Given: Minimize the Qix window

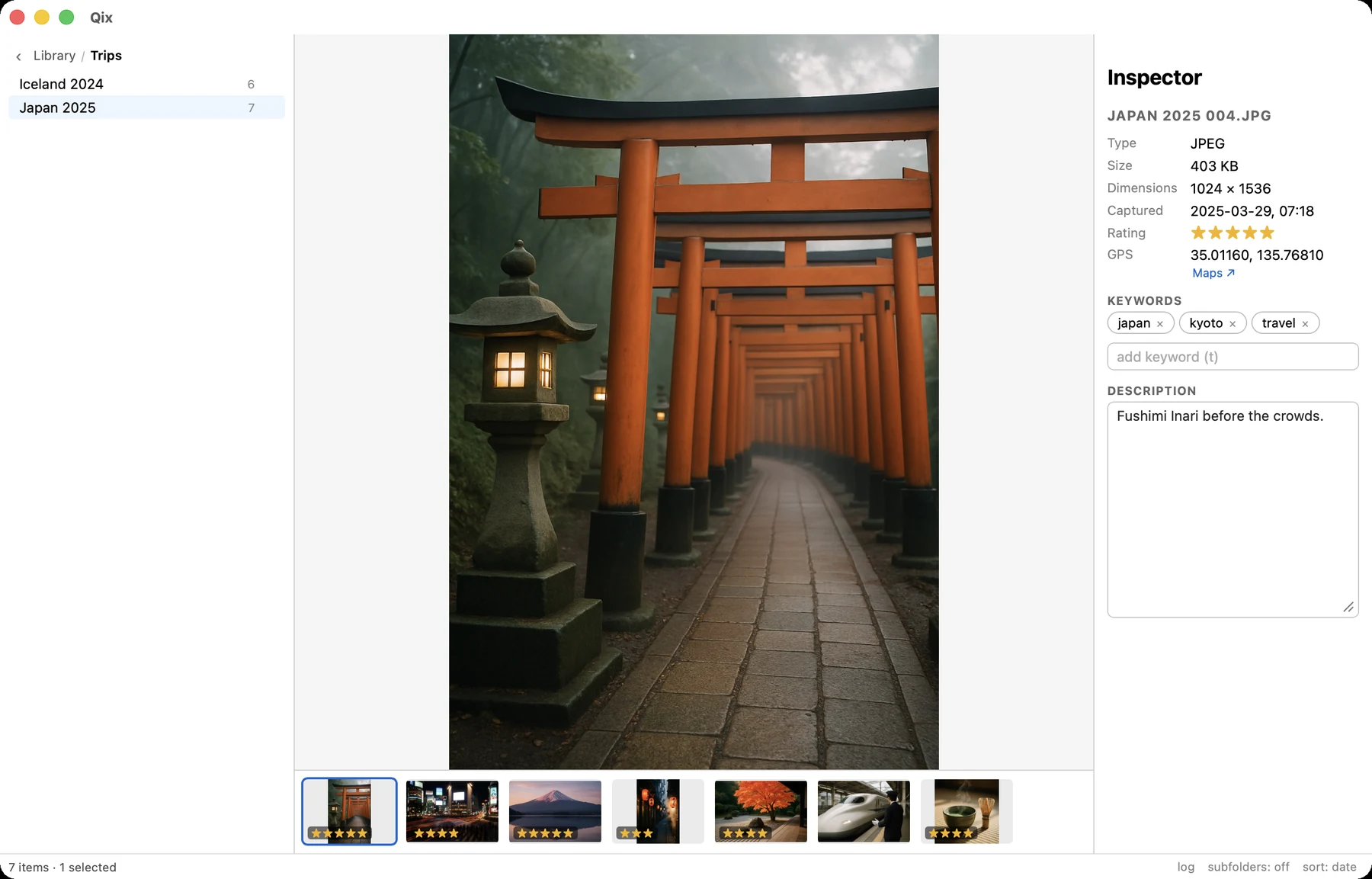Looking at the screenshot, I should tap(42, 17).
